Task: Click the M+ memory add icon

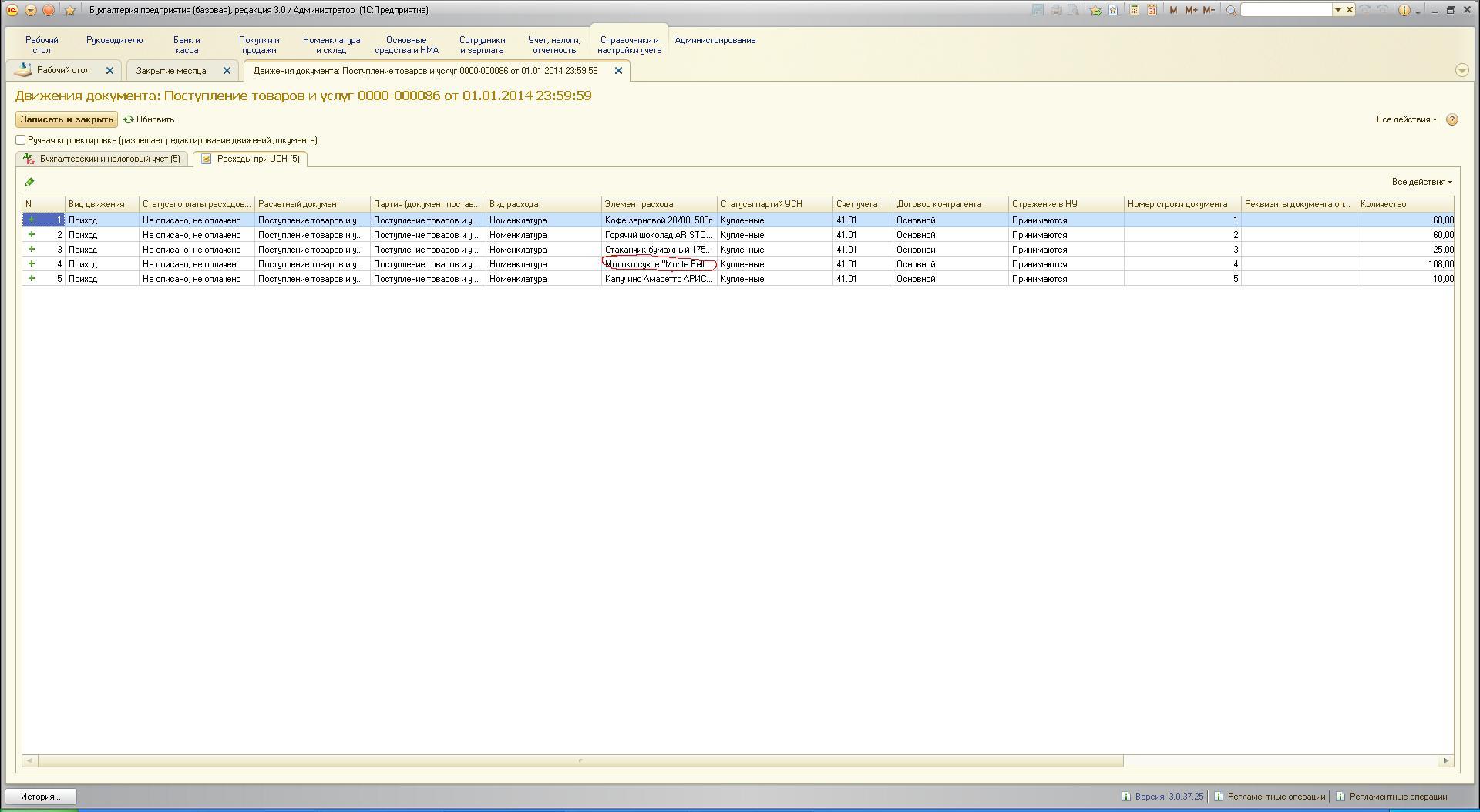Action: click(x=1191, y=10)
